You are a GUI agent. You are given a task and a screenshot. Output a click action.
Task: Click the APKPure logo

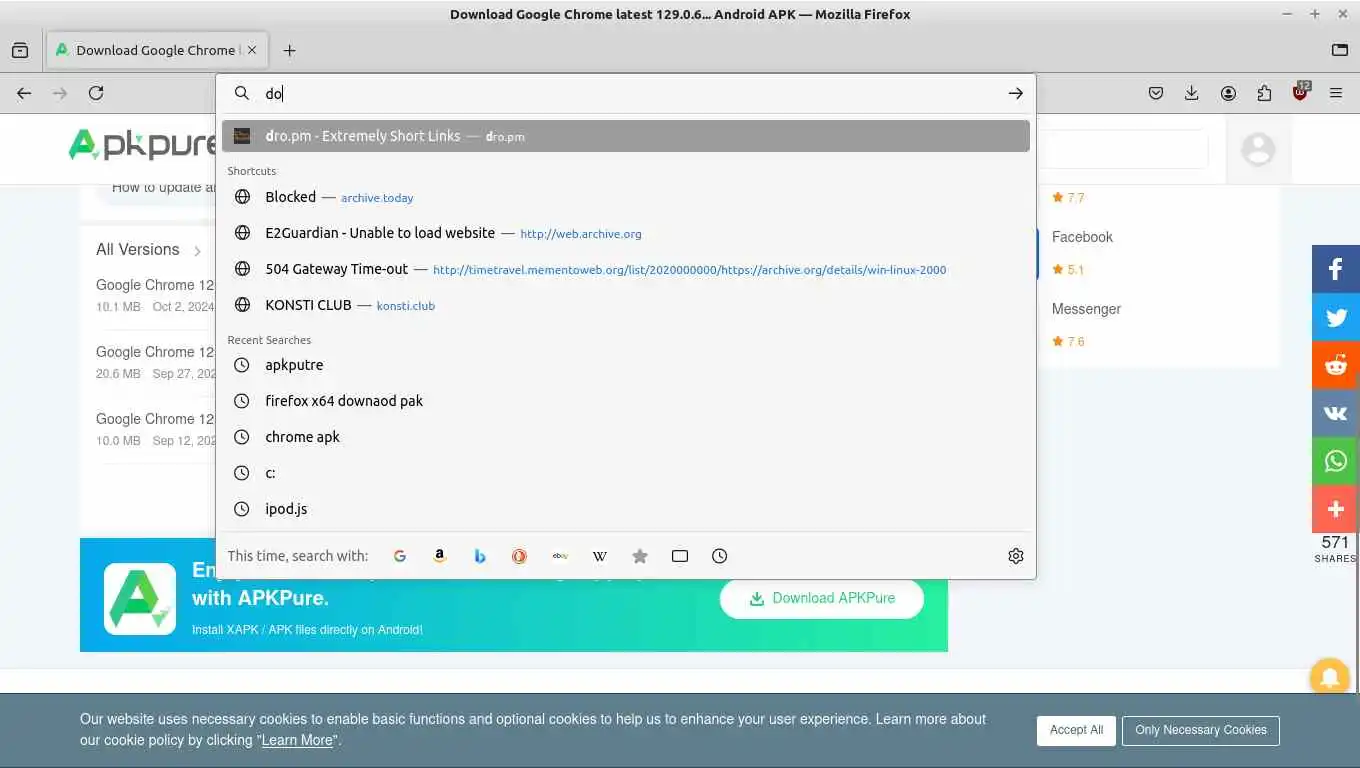tap(142, 145)
